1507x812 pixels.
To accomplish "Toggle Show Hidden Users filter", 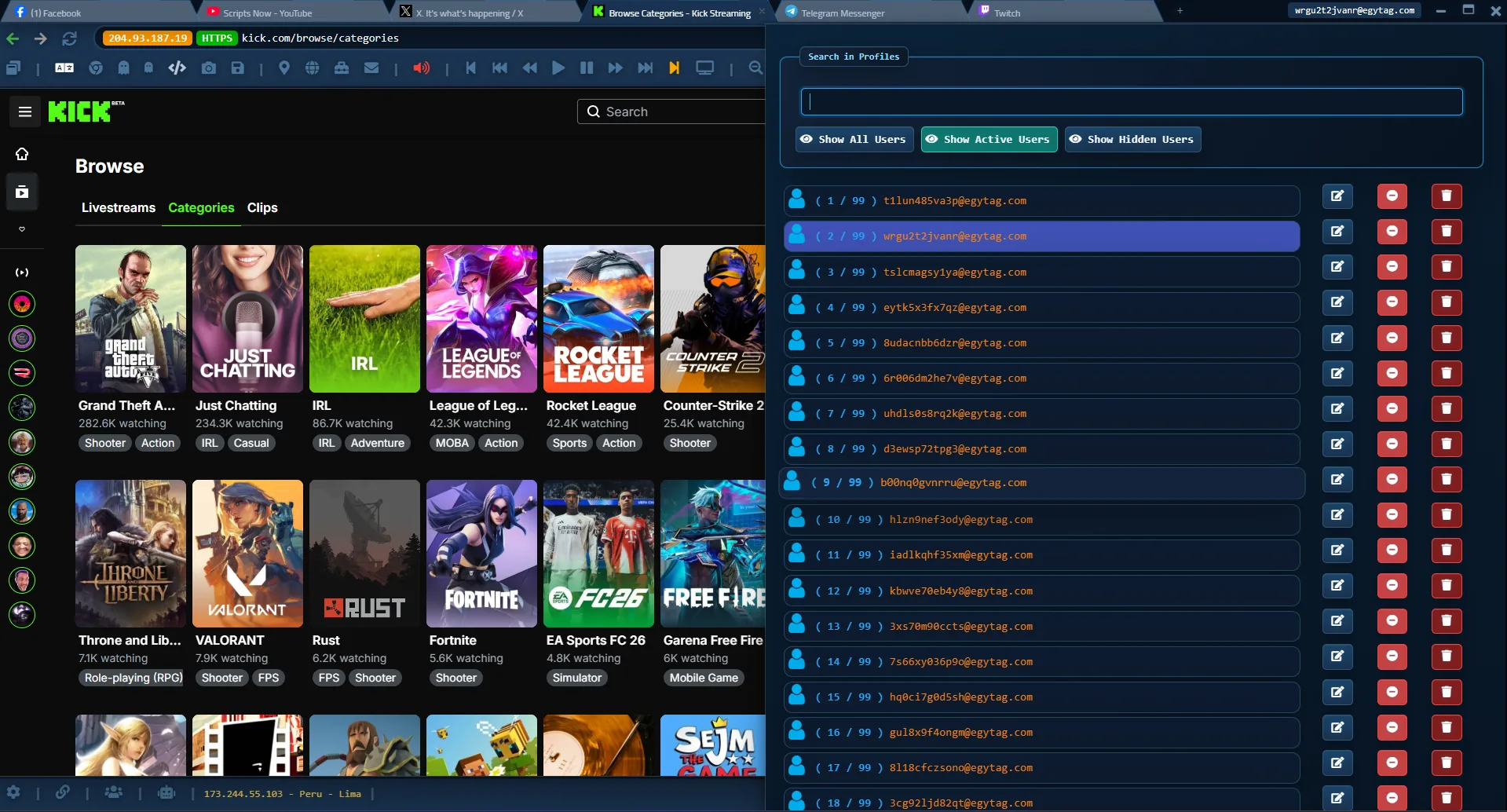I will pyautogui.click(x=1132, y=139).
